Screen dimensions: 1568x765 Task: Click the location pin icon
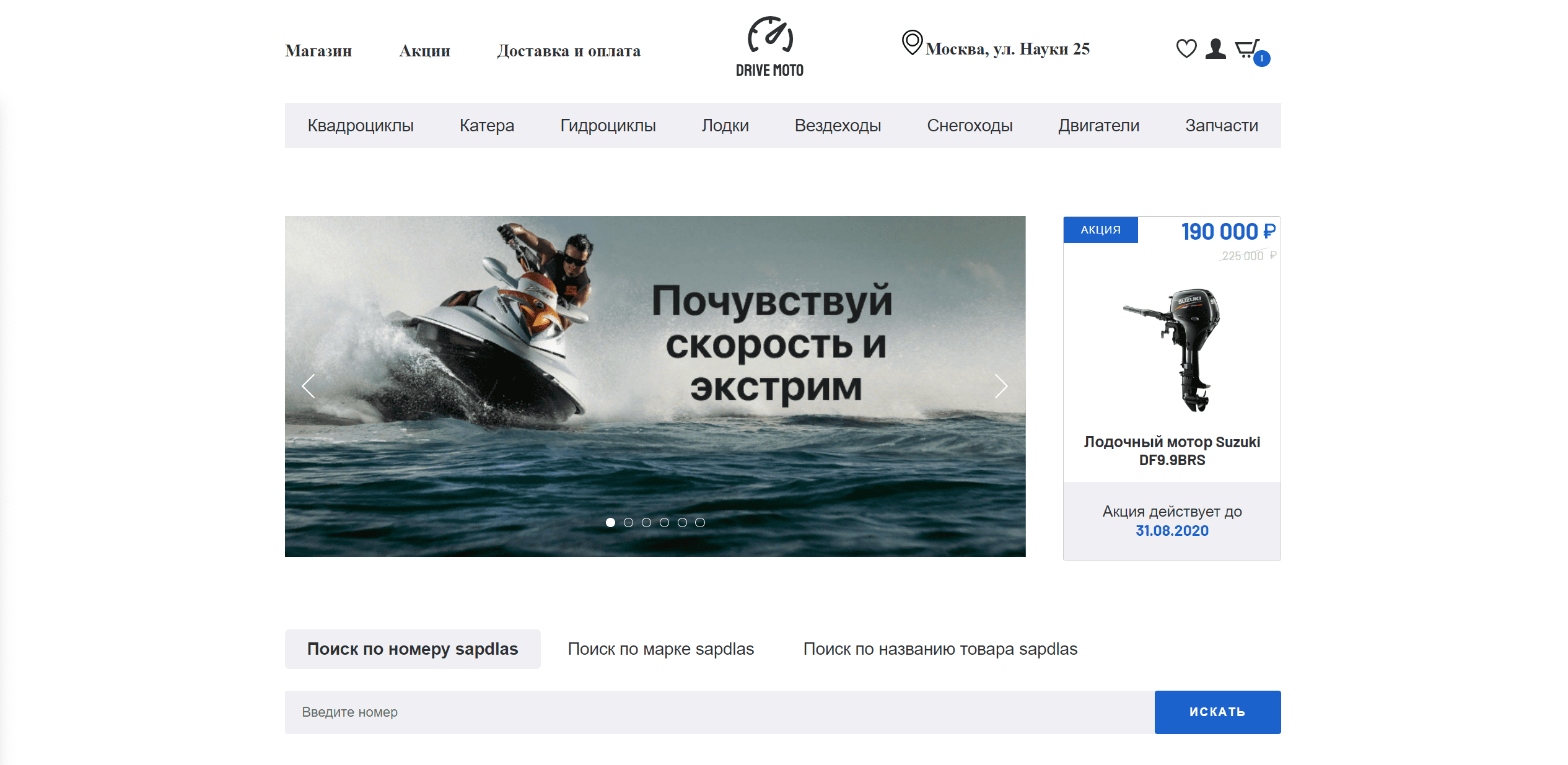tap(911, 43)
